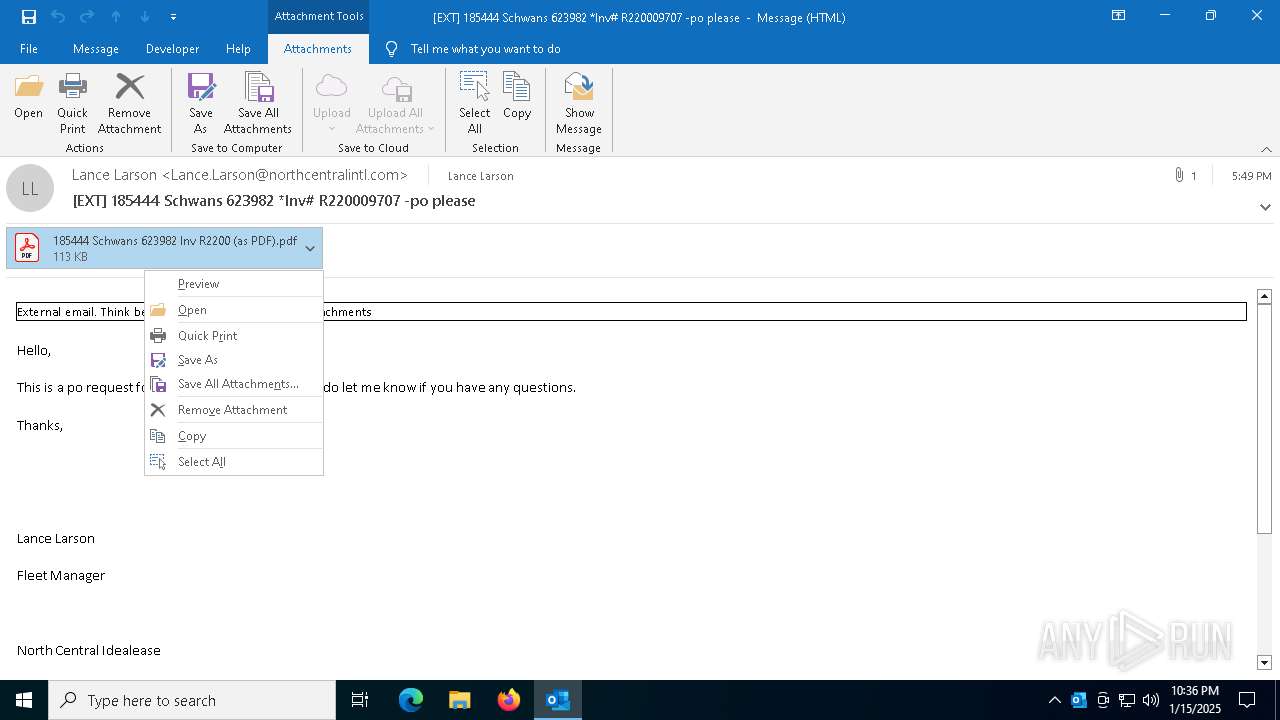Launch Firefox from the taskbar
1280x720 pixels.
[509, 700]
